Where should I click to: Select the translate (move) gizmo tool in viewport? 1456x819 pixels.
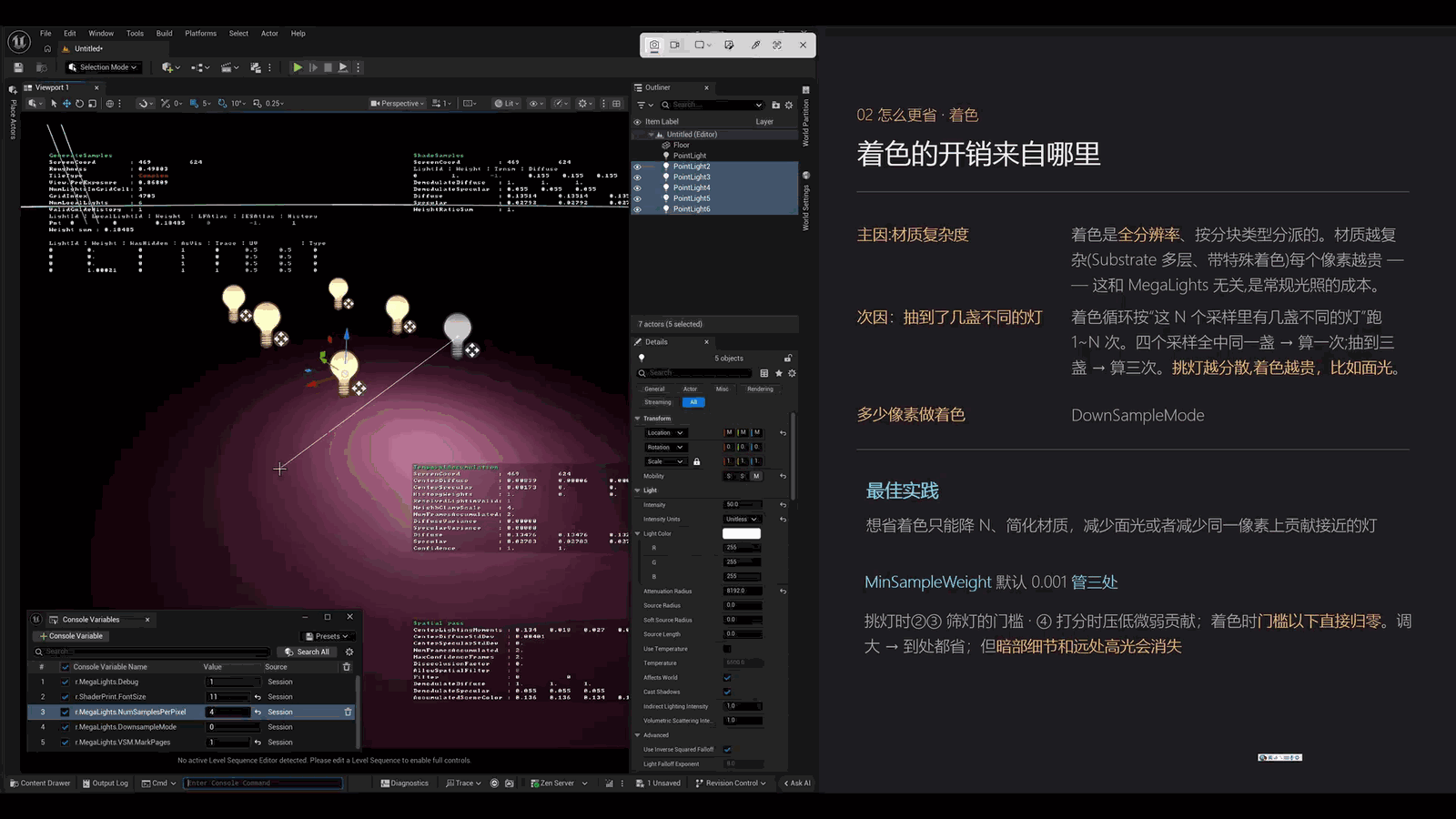tap(66, 104)
